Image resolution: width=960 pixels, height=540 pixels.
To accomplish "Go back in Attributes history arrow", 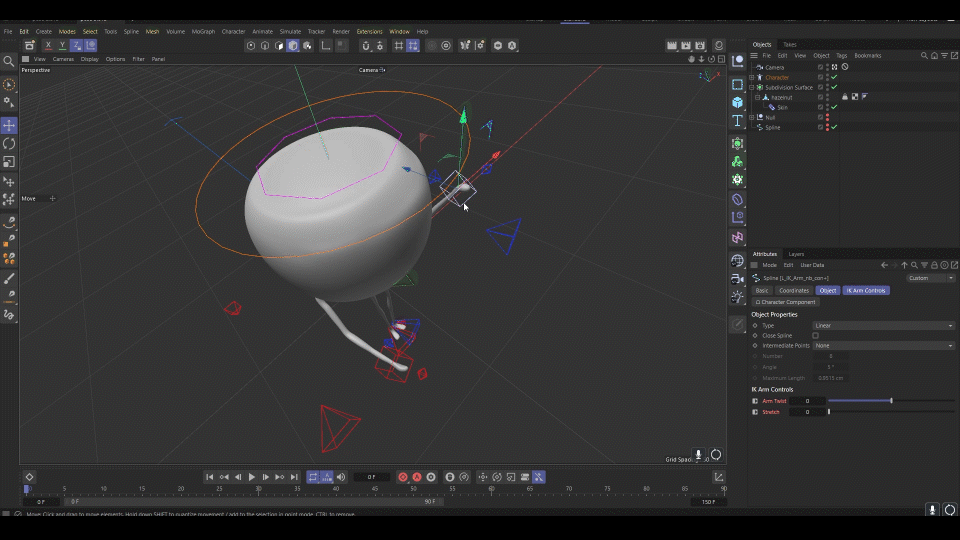I will (x=884, y=265).
